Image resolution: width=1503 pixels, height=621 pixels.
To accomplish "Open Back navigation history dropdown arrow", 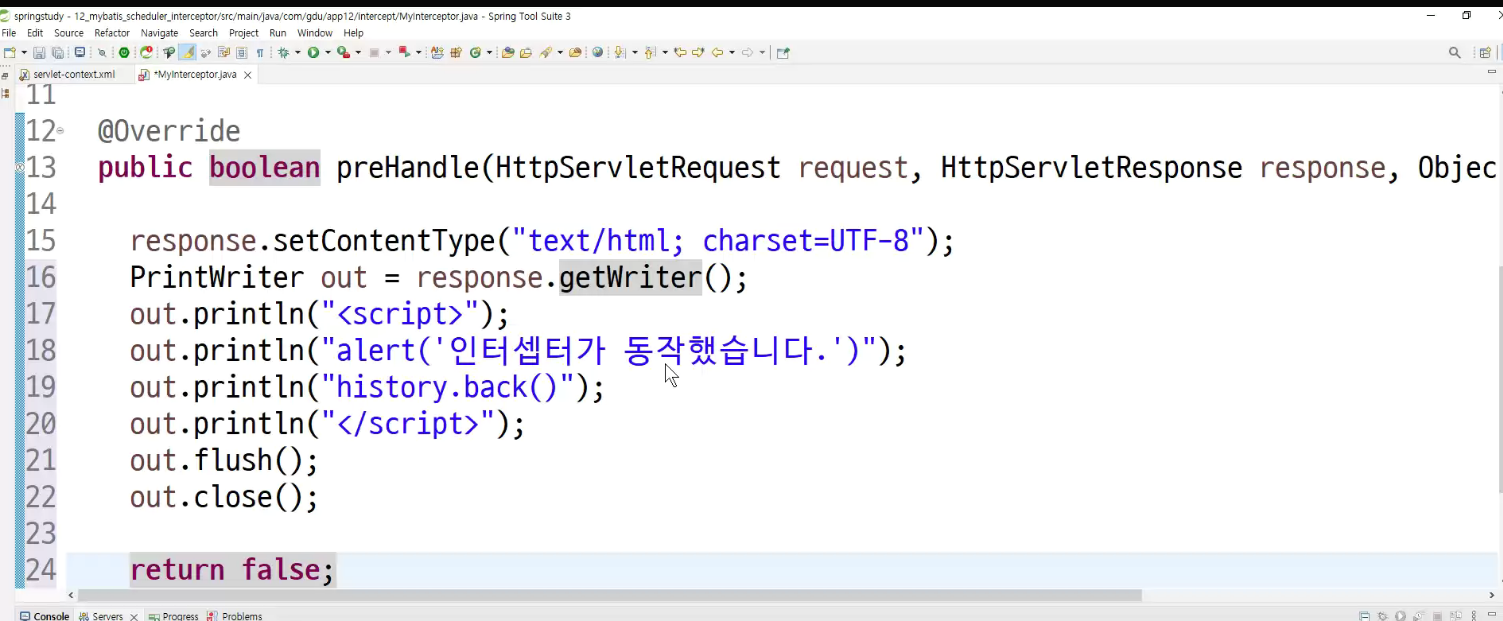I will click(732, 52).
